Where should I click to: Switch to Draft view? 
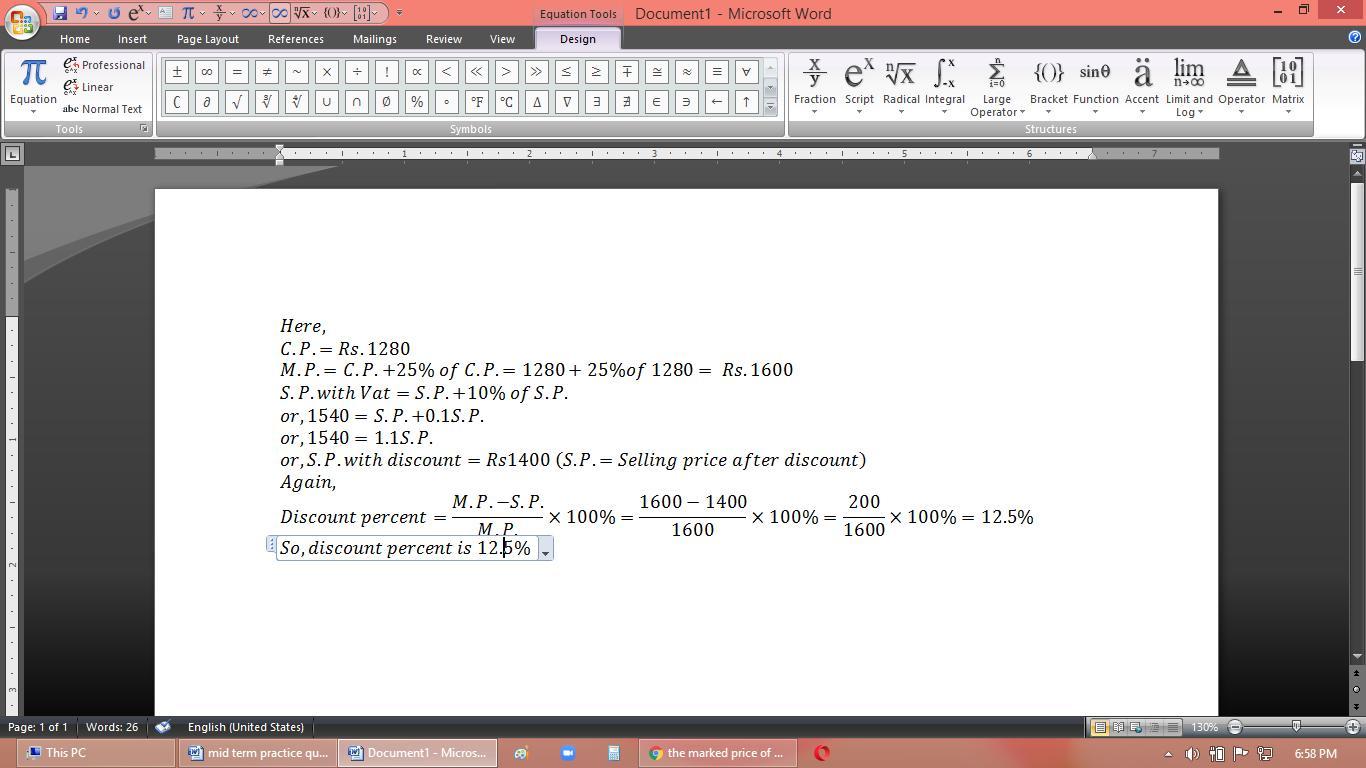(1172, 727)
